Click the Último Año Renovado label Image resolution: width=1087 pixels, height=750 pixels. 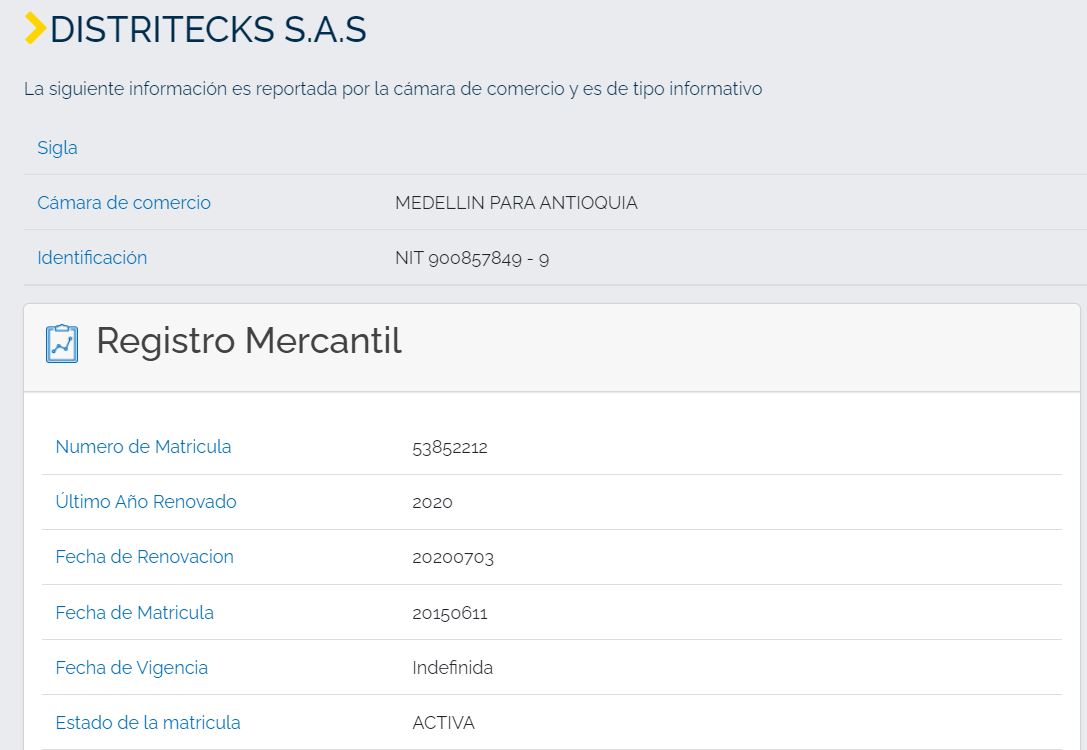146,502
